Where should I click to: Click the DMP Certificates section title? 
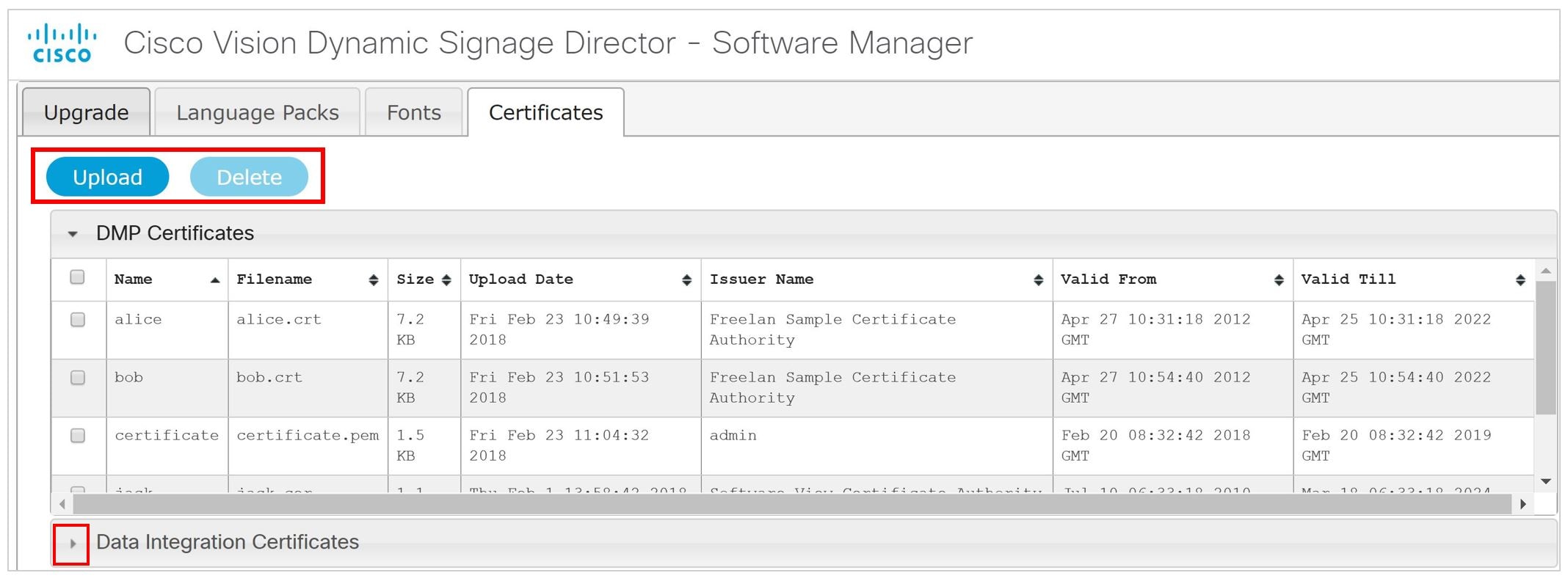(175, 233)
